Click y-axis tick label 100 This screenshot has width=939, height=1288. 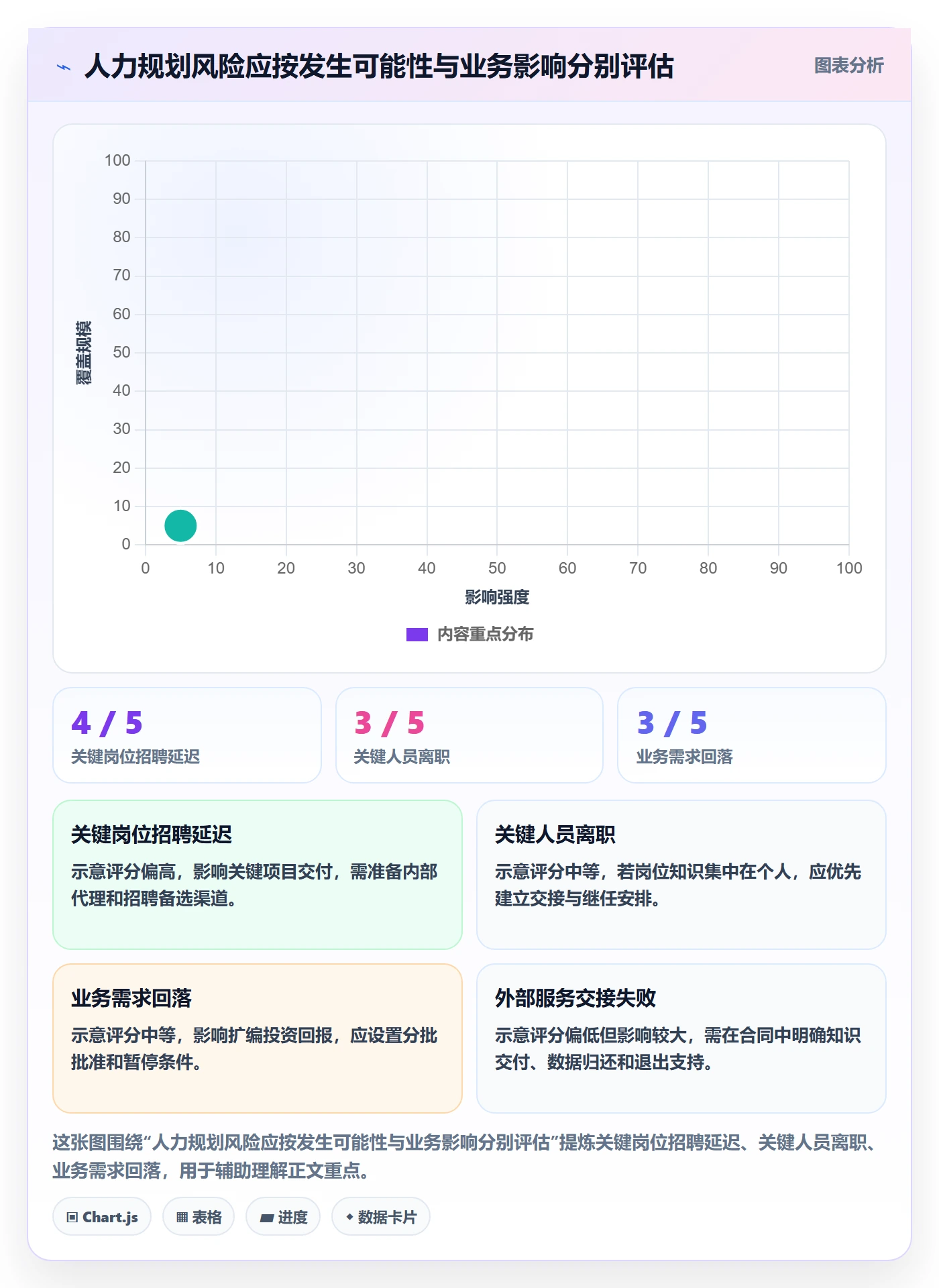point(117,160)
